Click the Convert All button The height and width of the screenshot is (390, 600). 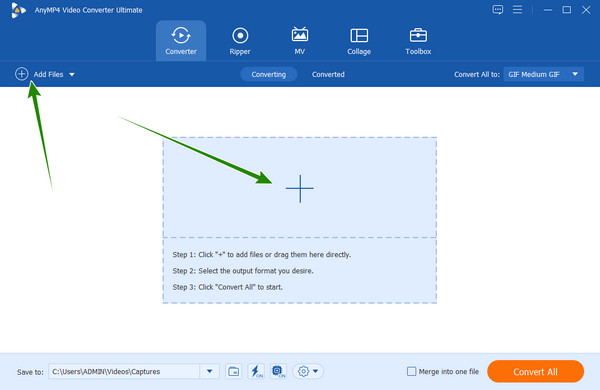click(535, 371)
